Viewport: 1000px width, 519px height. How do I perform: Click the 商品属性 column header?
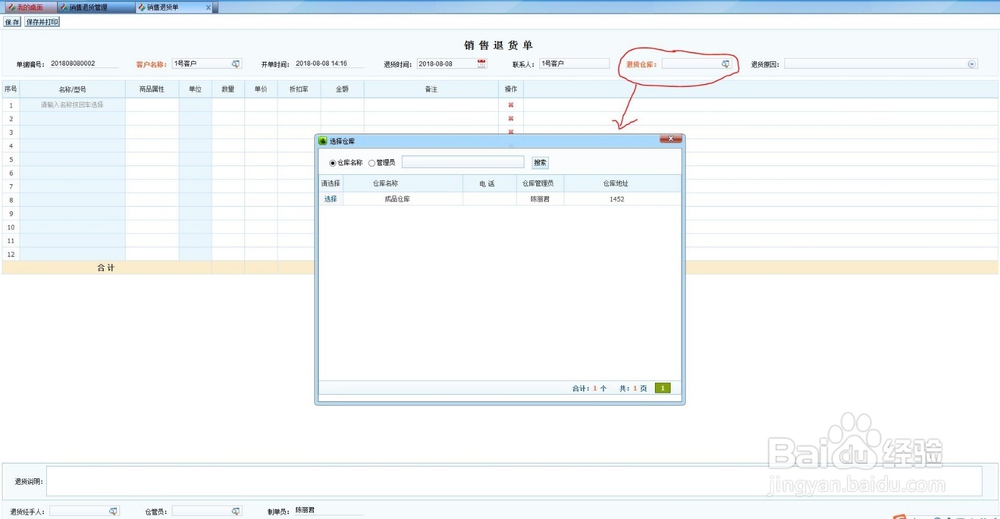[x=152, y=89]
